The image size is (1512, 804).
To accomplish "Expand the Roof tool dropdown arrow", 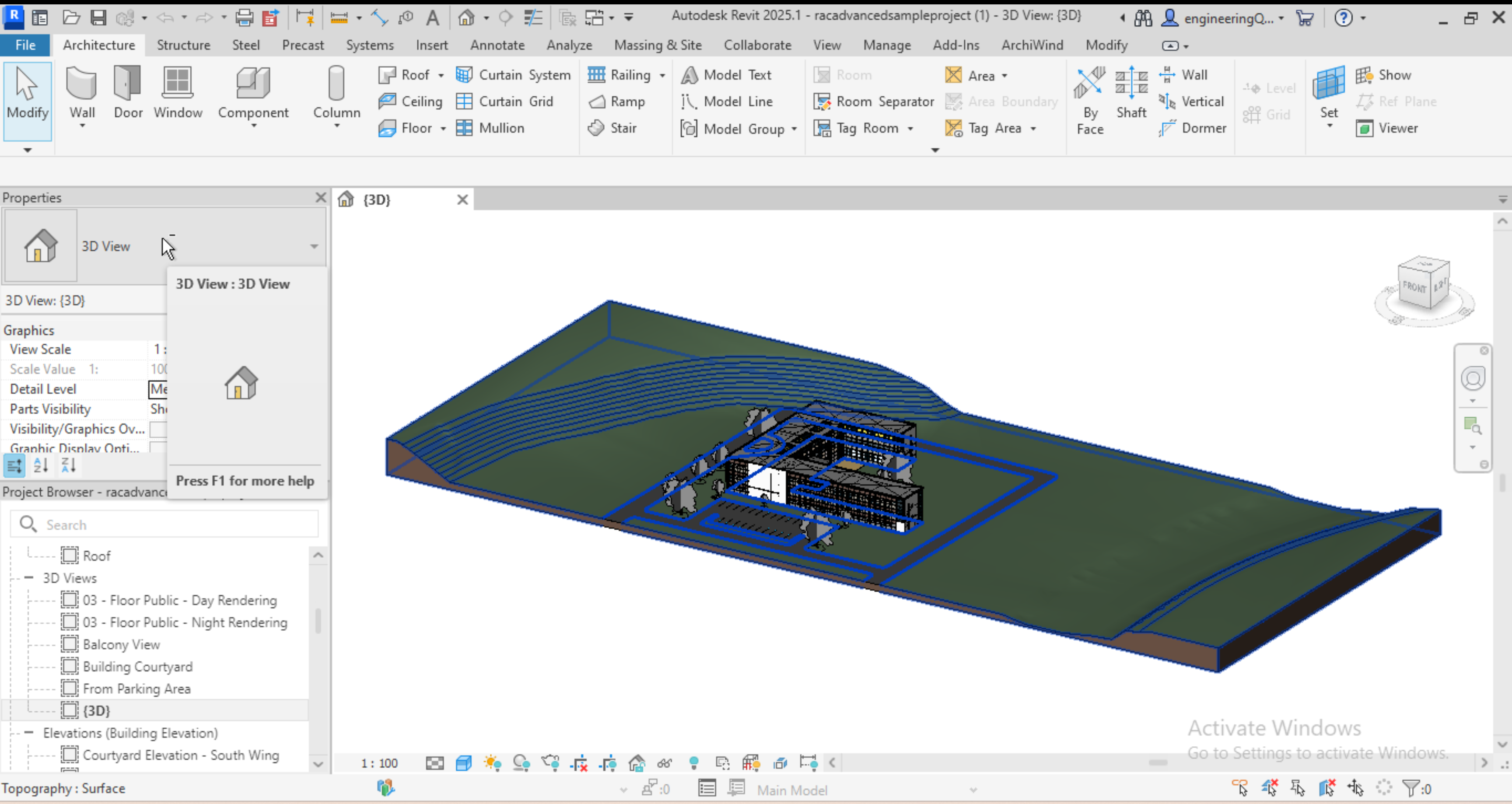I will point(441,75).
